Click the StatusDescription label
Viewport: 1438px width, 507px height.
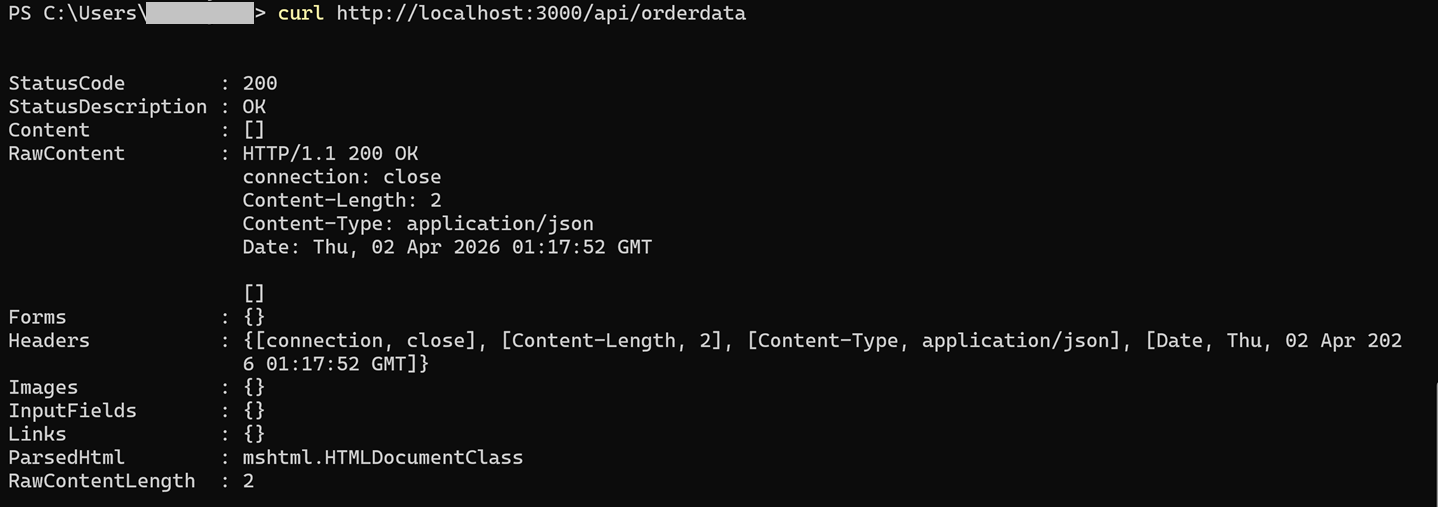tap(107, 107)
